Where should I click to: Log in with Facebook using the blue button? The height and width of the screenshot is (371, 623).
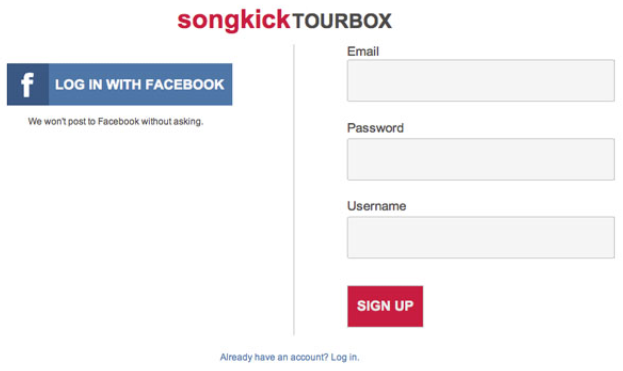point(120,84)
